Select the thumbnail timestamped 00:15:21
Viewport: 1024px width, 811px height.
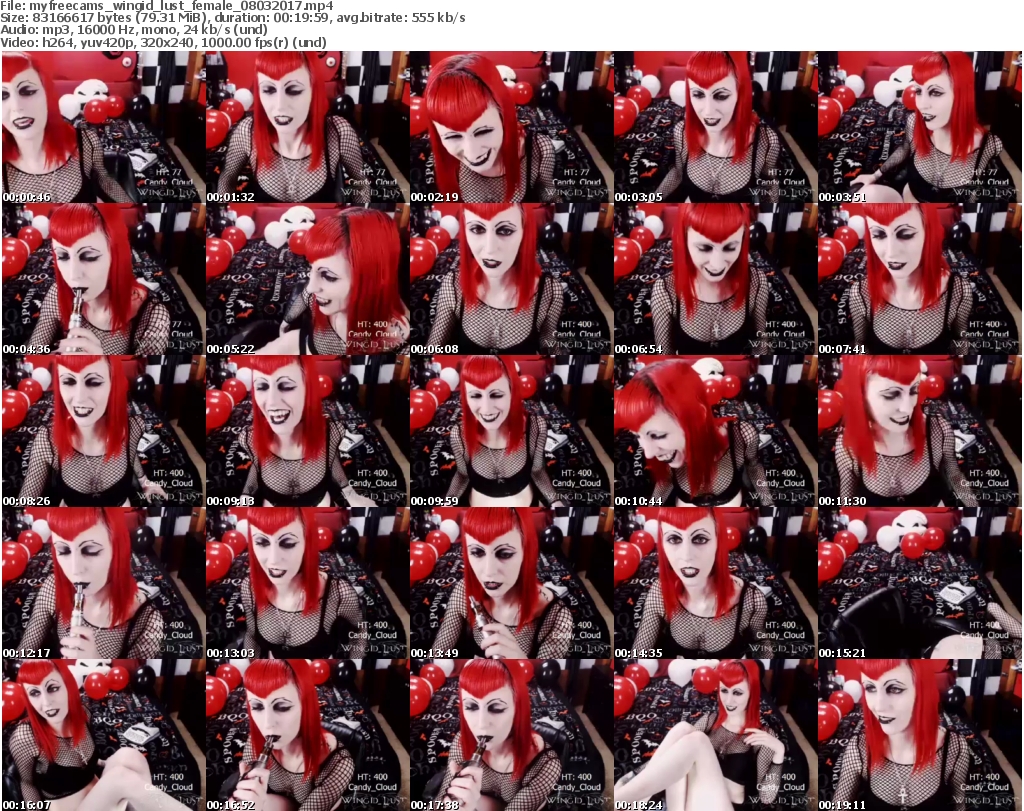pos(920,583)
